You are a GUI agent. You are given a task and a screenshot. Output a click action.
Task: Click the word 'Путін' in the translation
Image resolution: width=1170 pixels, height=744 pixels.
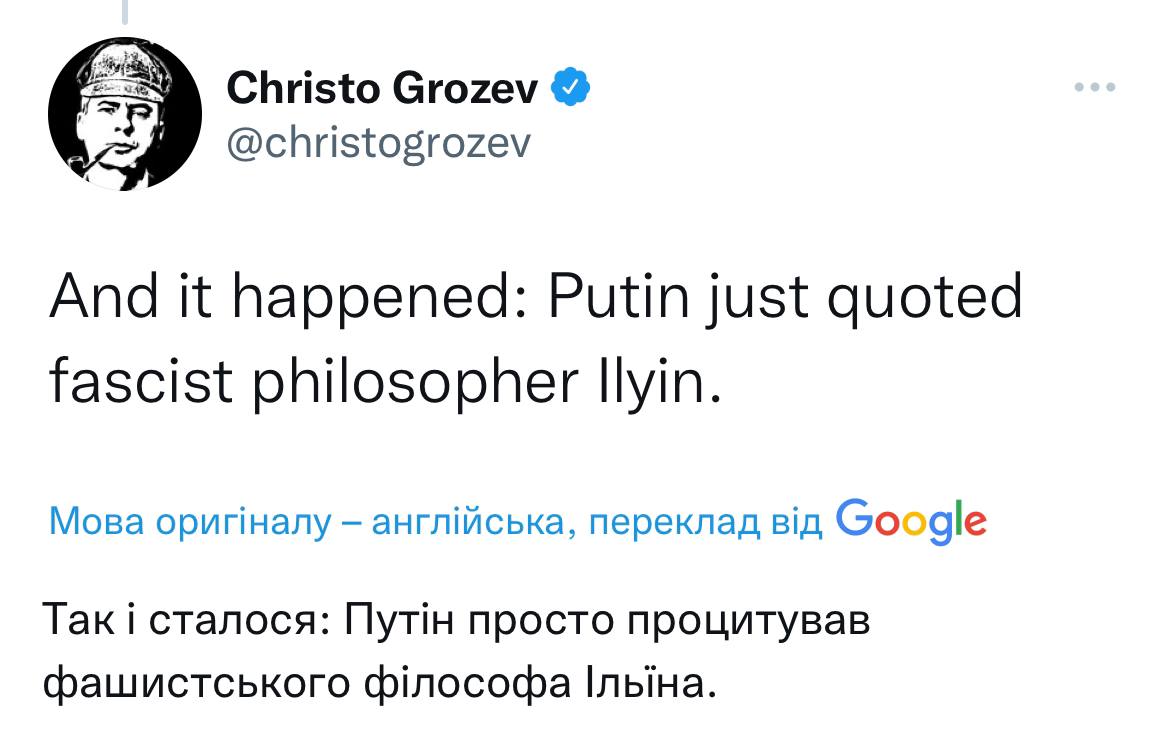399,621
